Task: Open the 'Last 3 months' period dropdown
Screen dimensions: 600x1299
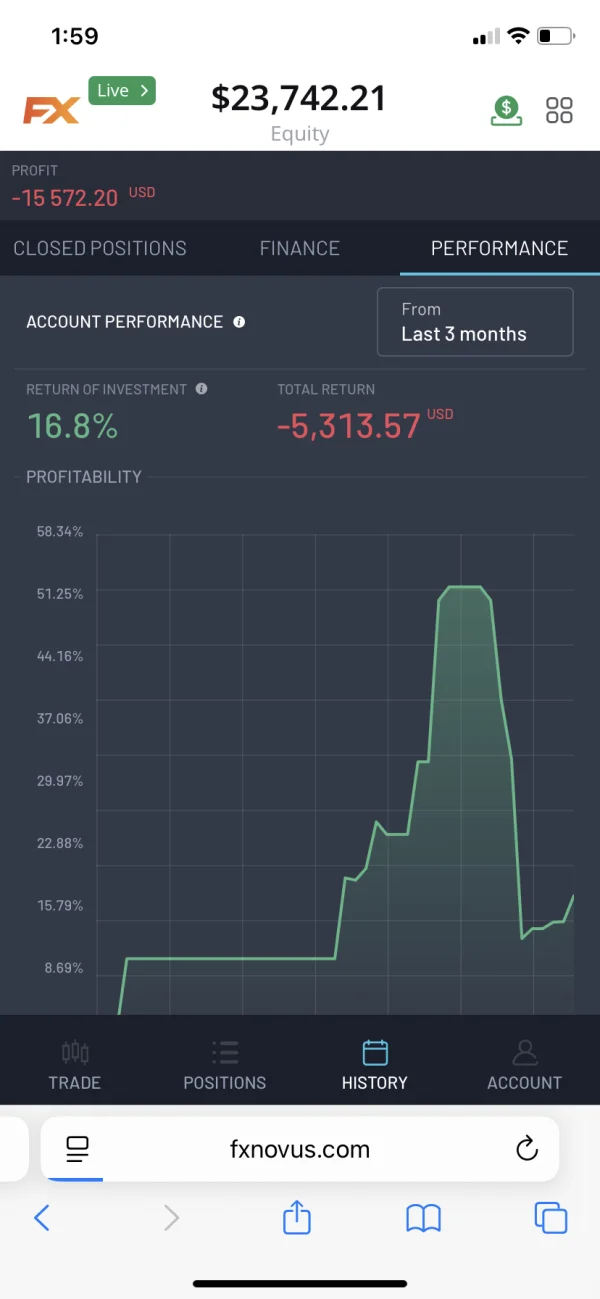Action: (x=474, y=322)
